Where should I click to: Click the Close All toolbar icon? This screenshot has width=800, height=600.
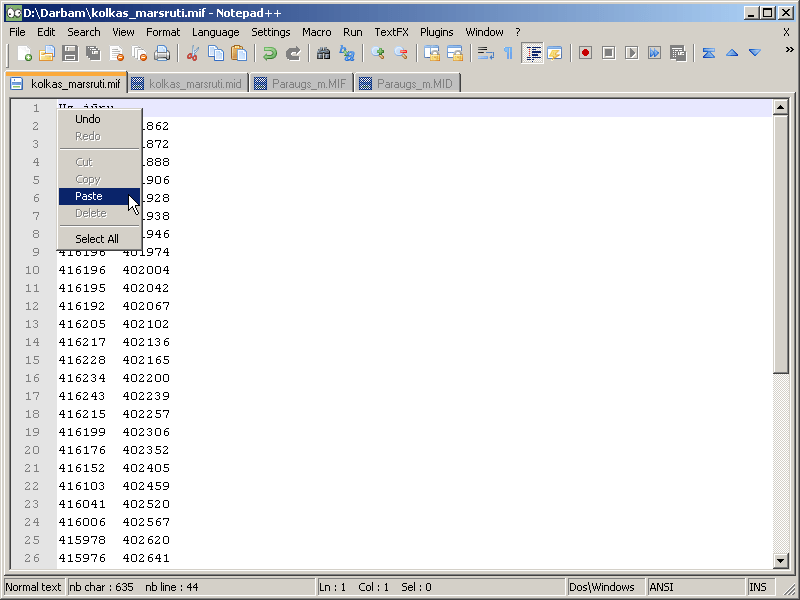139,53
